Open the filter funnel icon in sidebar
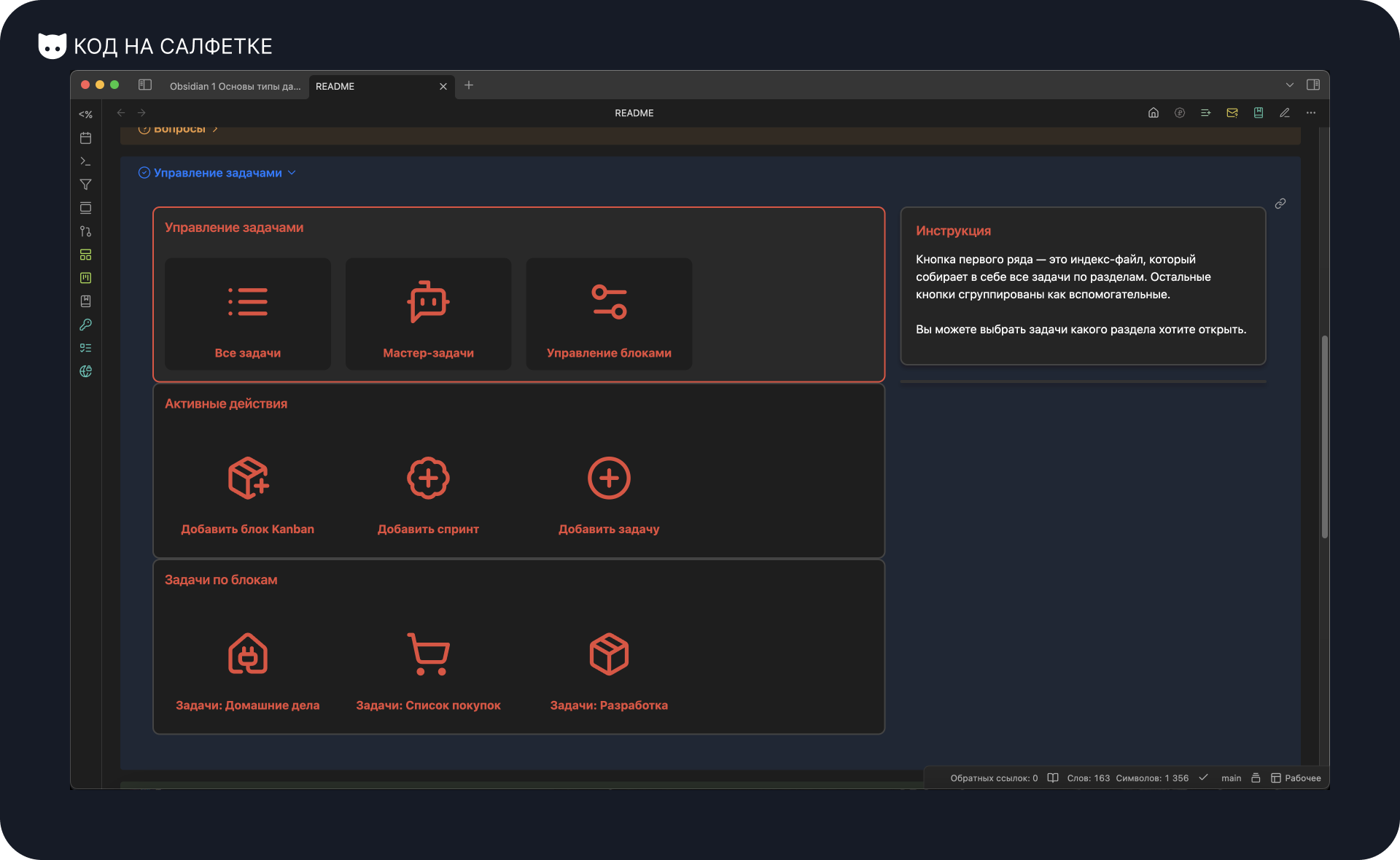Screen dimensions: 1400x860 pyautogui.click(x=85, y=185)
